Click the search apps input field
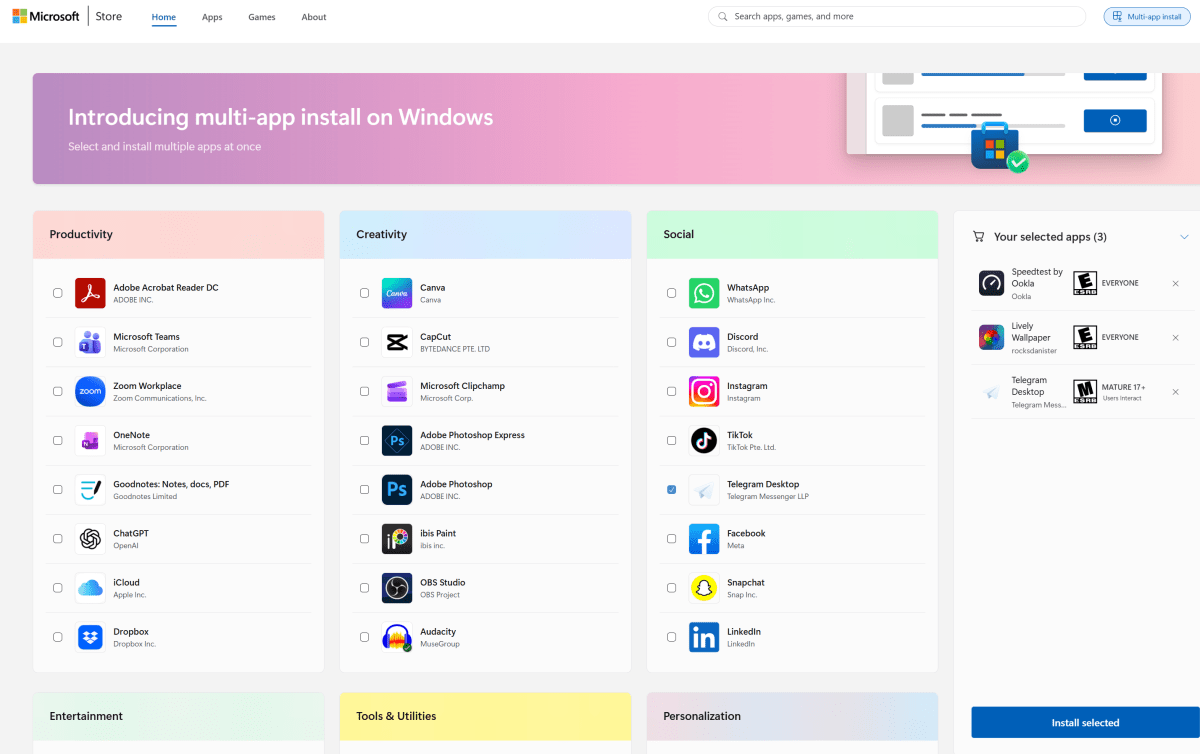This screenshot has width=1200, height=754. [896, 15]
